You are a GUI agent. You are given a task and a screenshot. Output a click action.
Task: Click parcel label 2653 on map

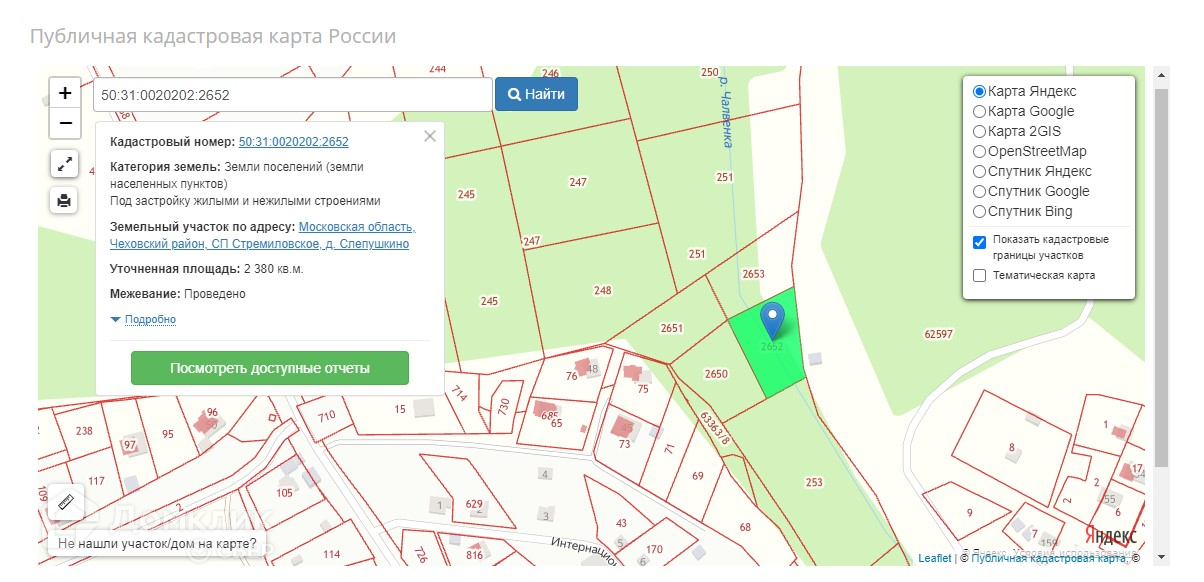pos(753,274)
